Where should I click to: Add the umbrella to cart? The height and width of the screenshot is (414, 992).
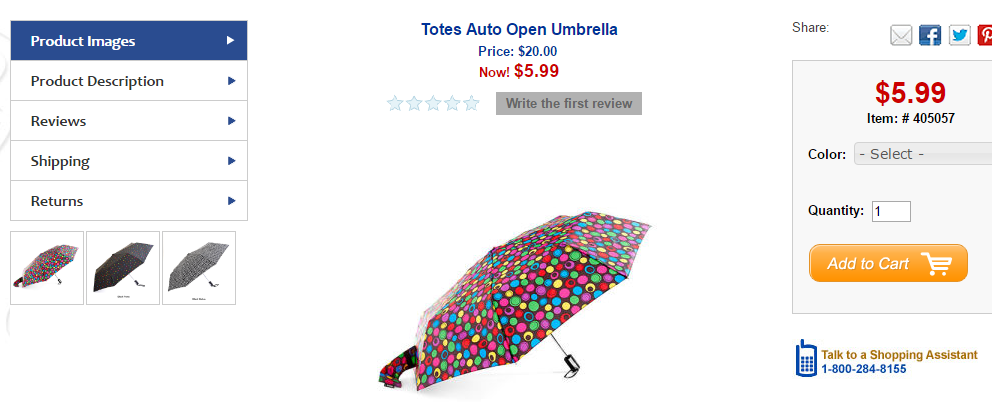click(888, 263)
